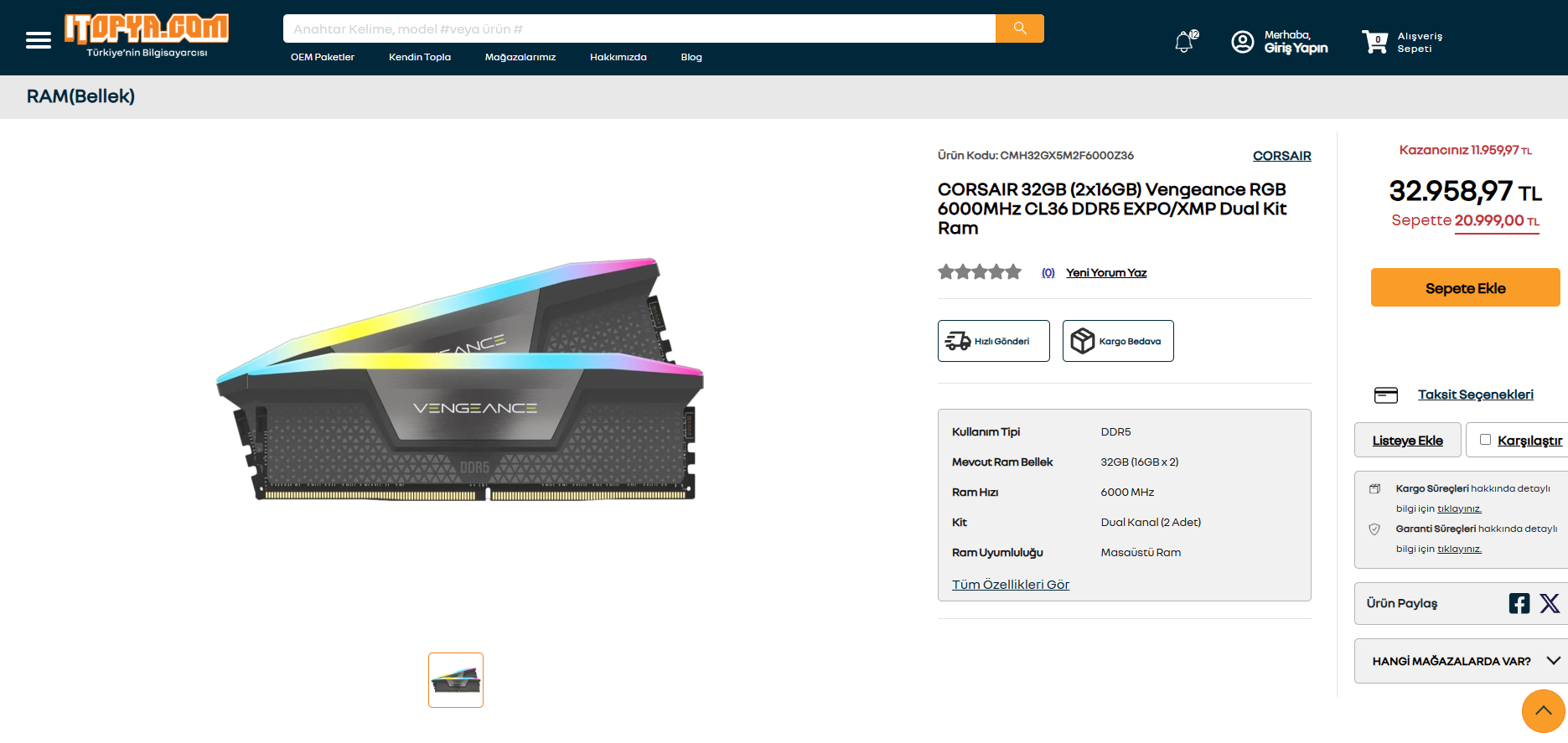Viewport: 1568px width, 743px height.
Task: Click the orange search magnifier button
Action: (1020, 28)
